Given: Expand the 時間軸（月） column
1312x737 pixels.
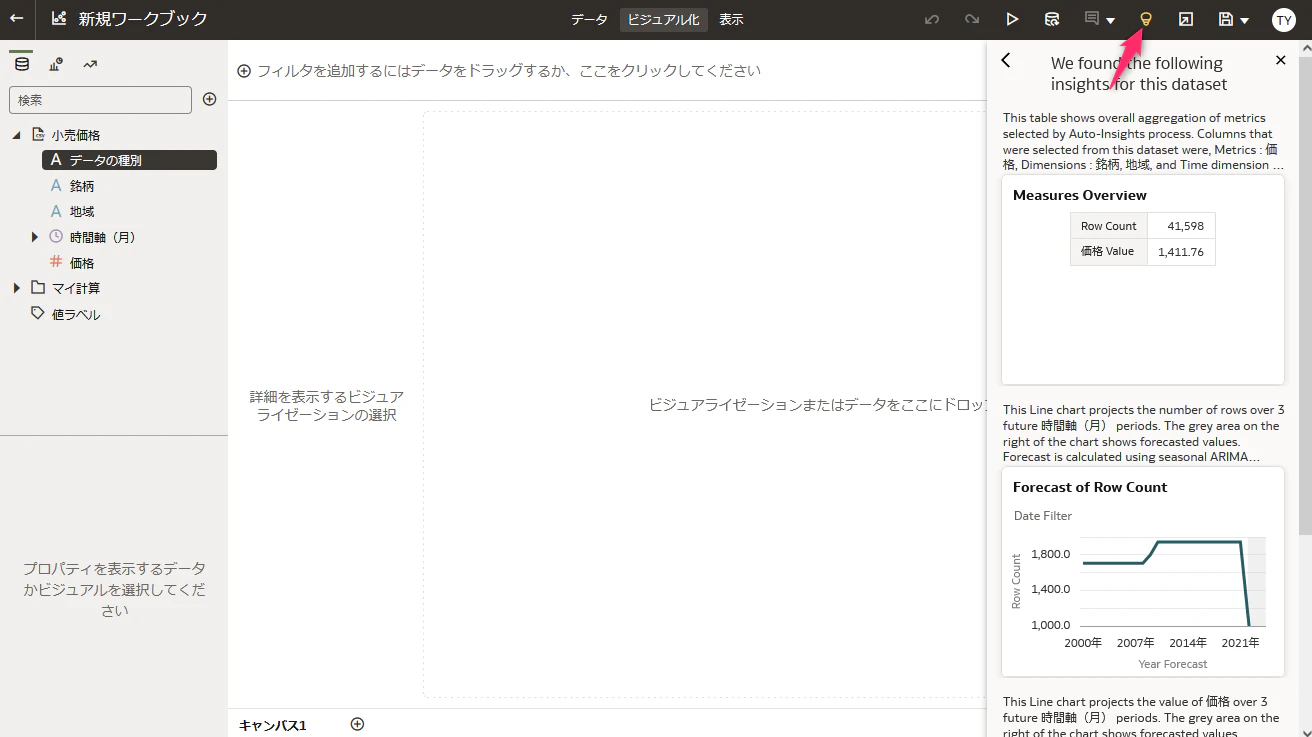Looking at the screenshot, I should pyautogui.click(x=35, y=237).
